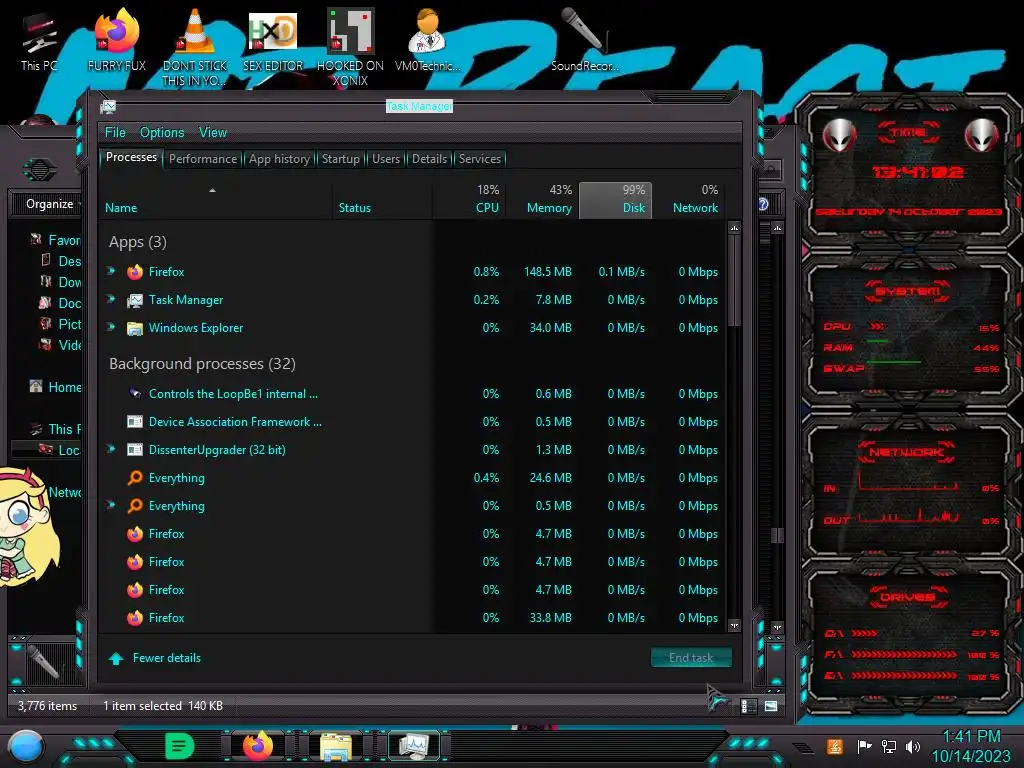This screenshot has width=1024, height=768.
Task: Open Firefox from the taskbar
Action: [258, 746]
